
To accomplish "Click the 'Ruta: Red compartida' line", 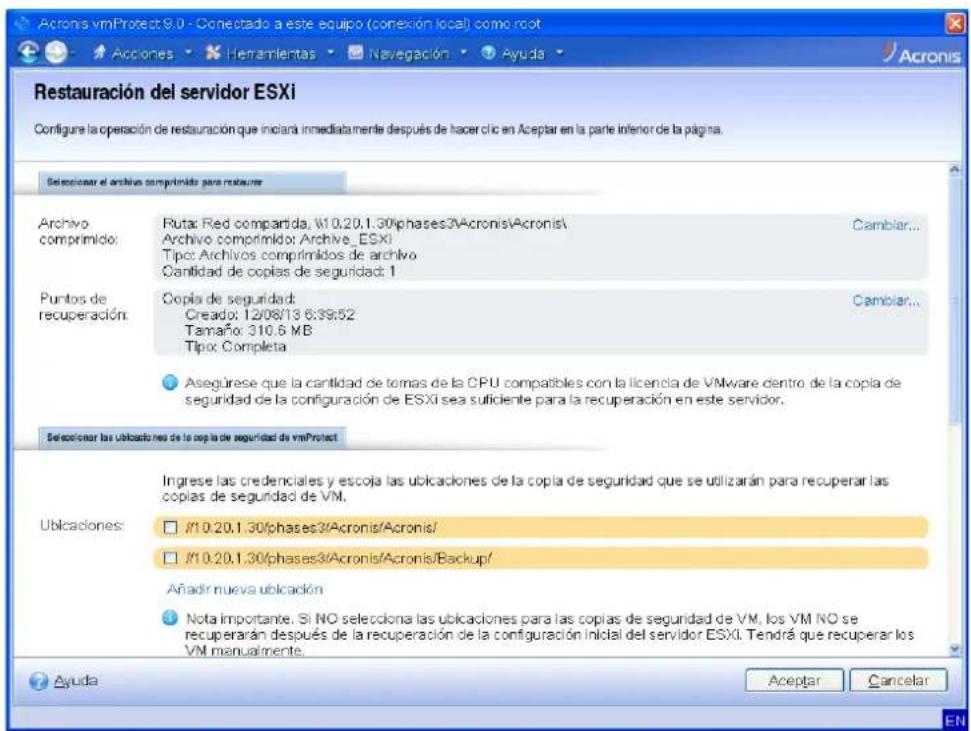I will 364,223.
